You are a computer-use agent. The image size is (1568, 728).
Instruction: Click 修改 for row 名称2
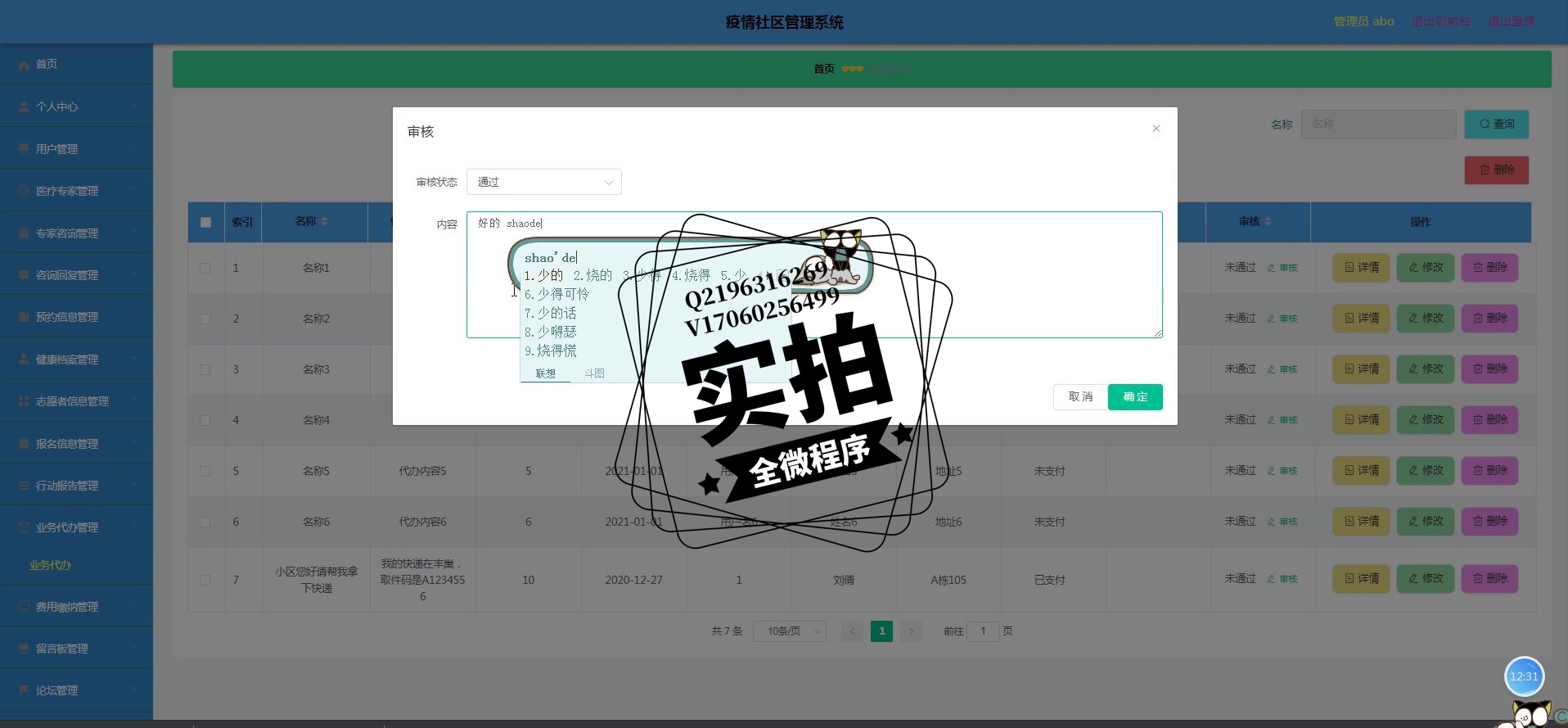coord(1425,318)
